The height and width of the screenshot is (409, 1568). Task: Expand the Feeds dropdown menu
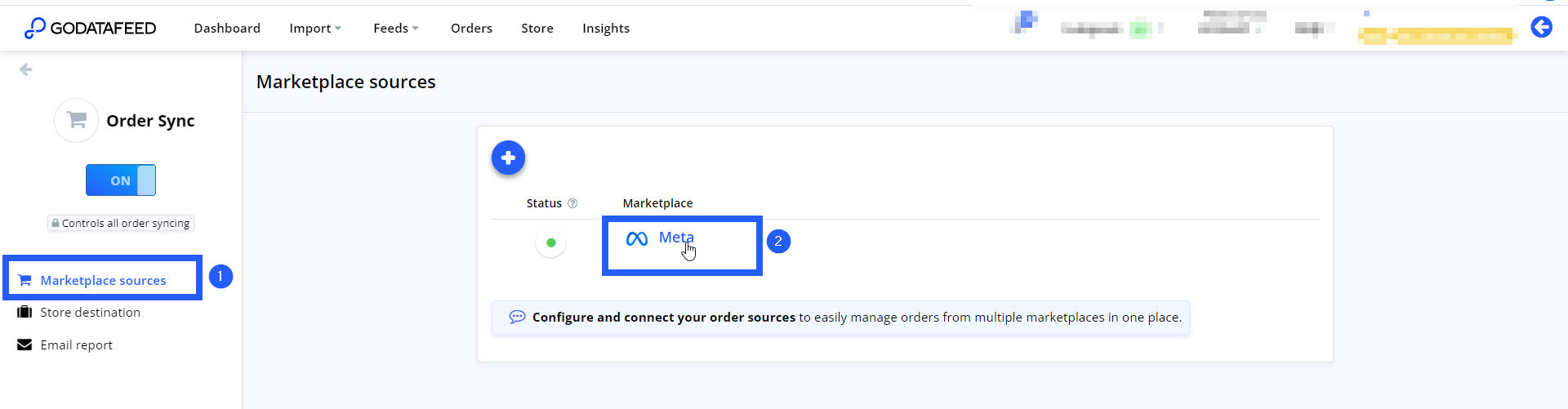(x=396, y=28)
